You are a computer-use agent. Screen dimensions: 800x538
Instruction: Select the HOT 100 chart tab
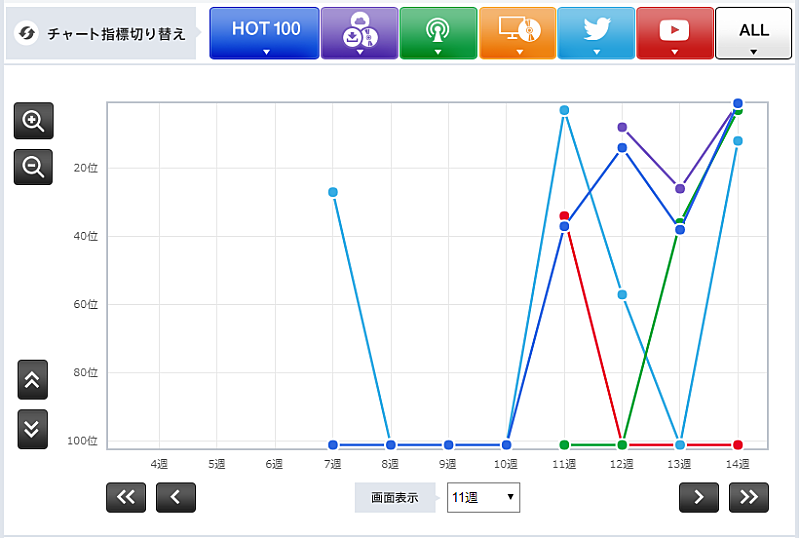tap(265, 33)
